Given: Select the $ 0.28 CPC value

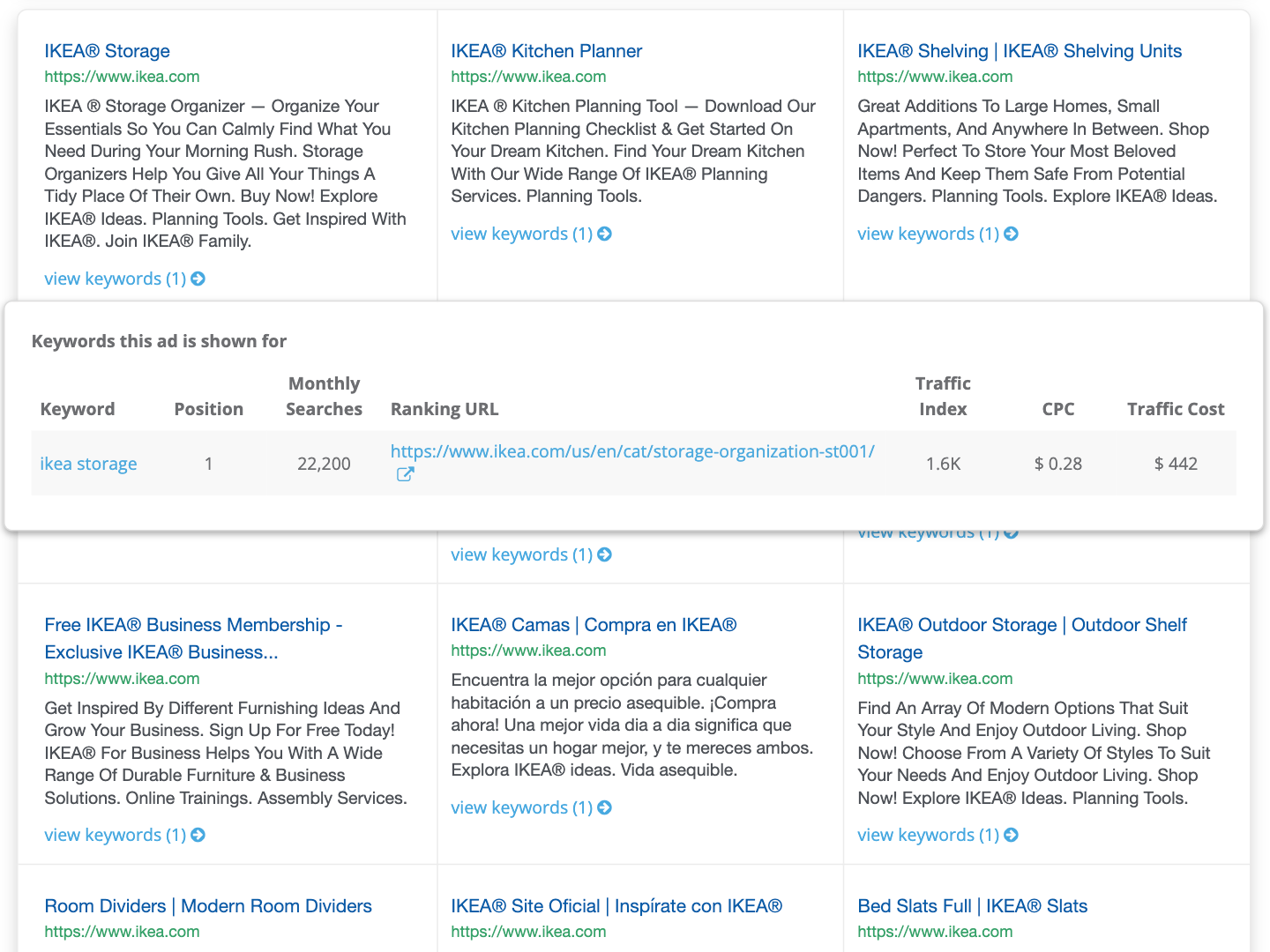Looking at the screenshot, I should point(1058,464).
